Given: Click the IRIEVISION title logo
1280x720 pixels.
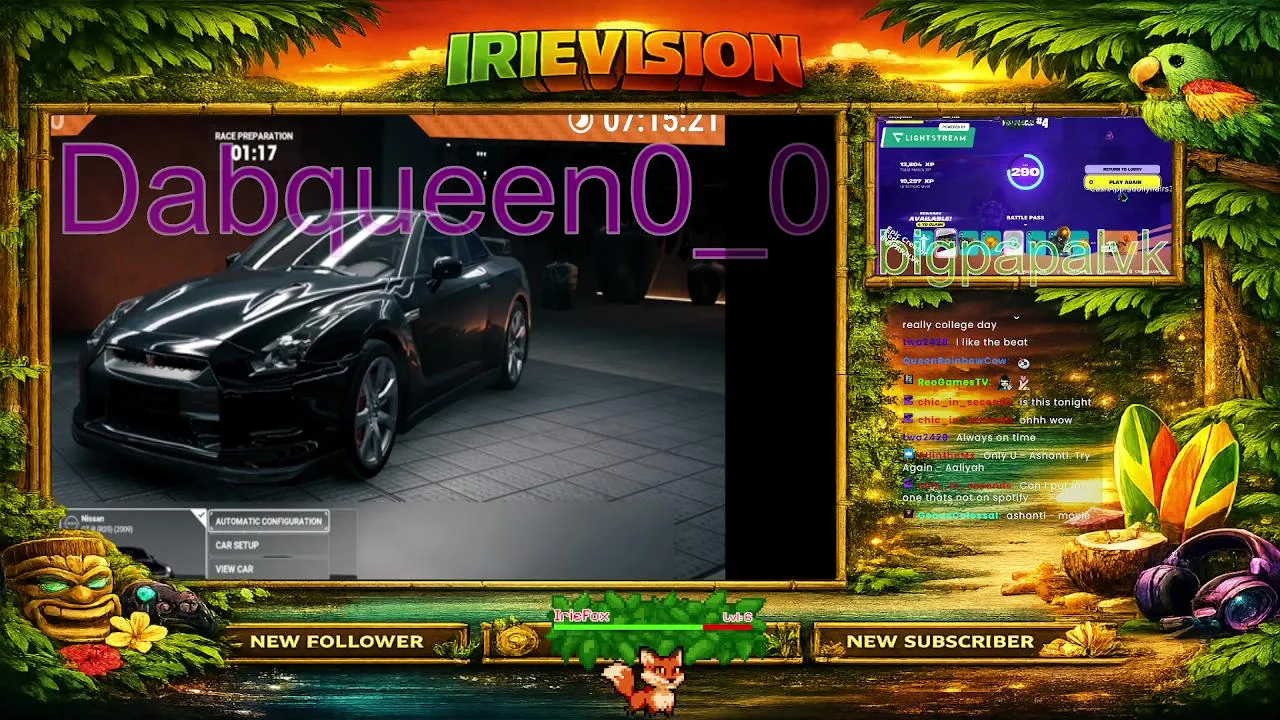Looking at the screenshot, I should pyautogui.click(x=624, y=62).
